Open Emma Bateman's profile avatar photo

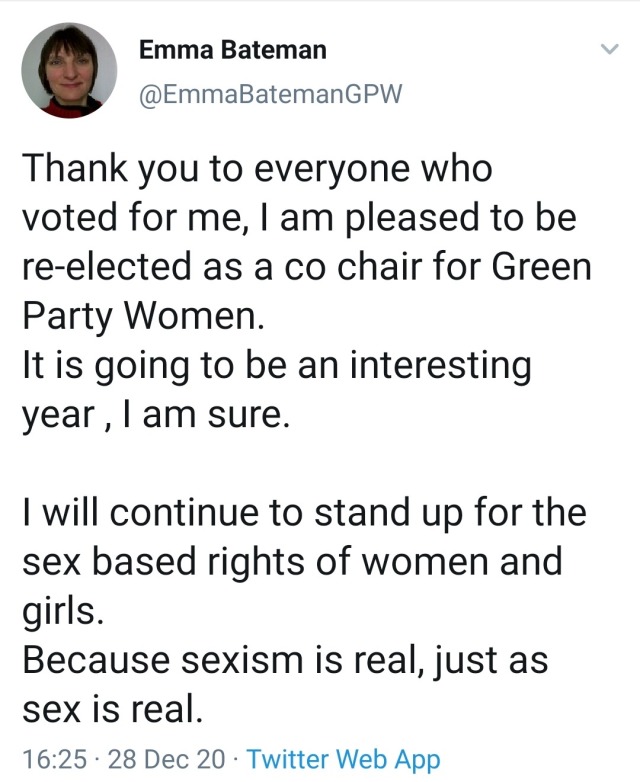70,69
